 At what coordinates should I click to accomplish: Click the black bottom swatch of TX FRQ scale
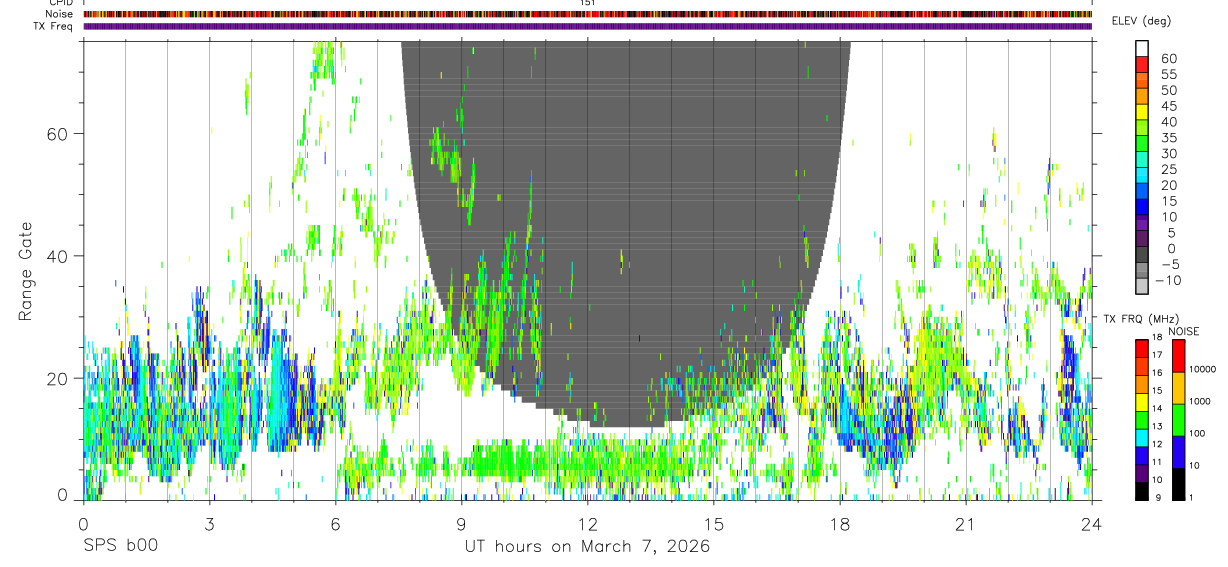click(1142, 490)
